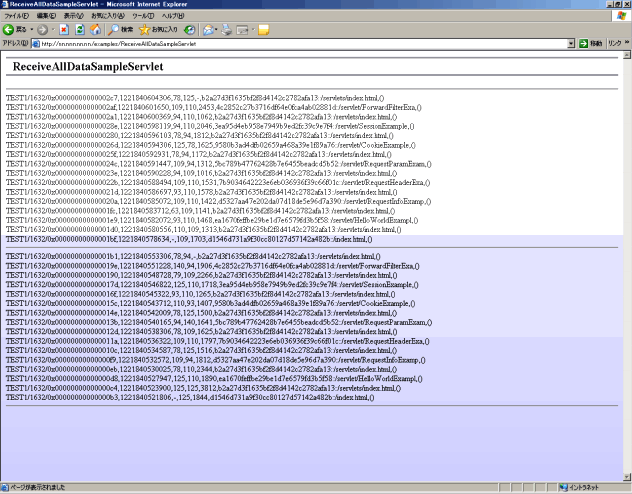Image resolution: width=632 pixels, height=494 pixels.
Task: Open the Tools (ツール) menu
Action: (x=143, y=16)
